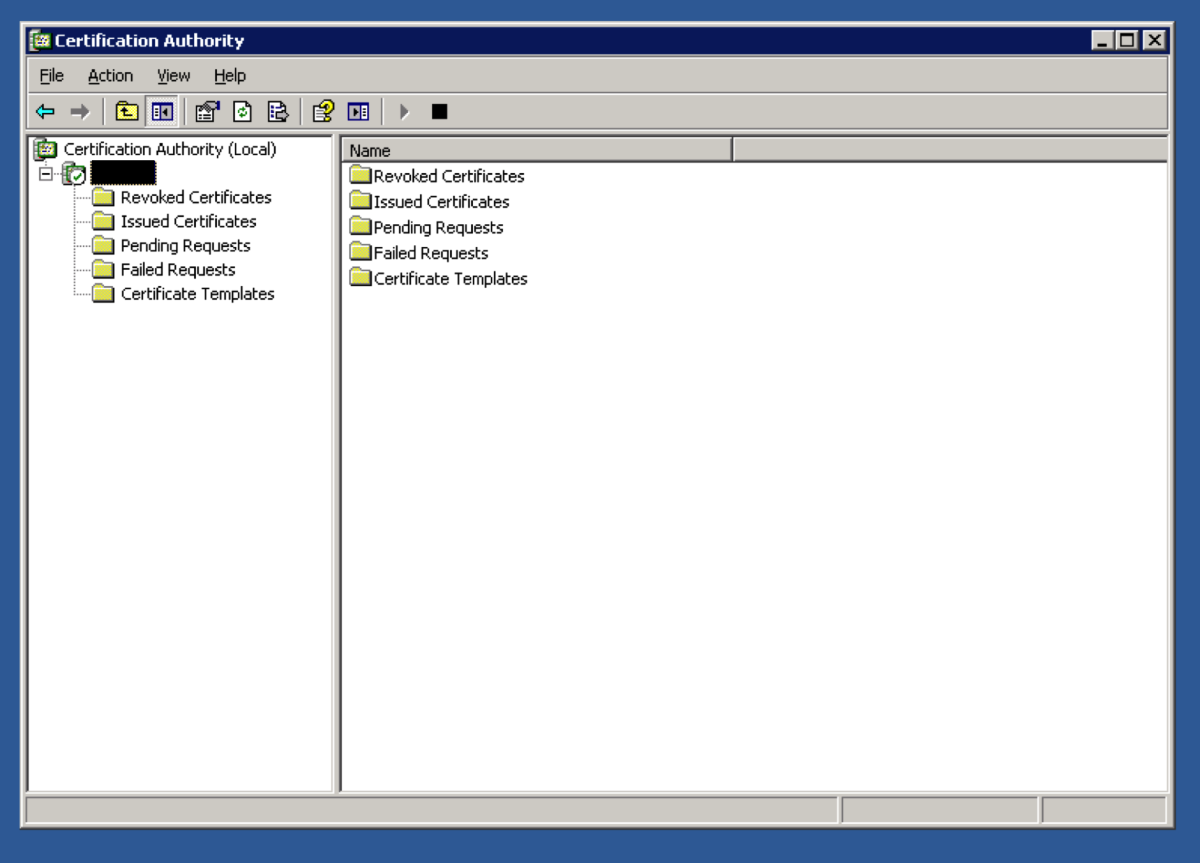Screen dimensions: 1200x863
Task: Open the File menu
Action: (x=51, y=76)
